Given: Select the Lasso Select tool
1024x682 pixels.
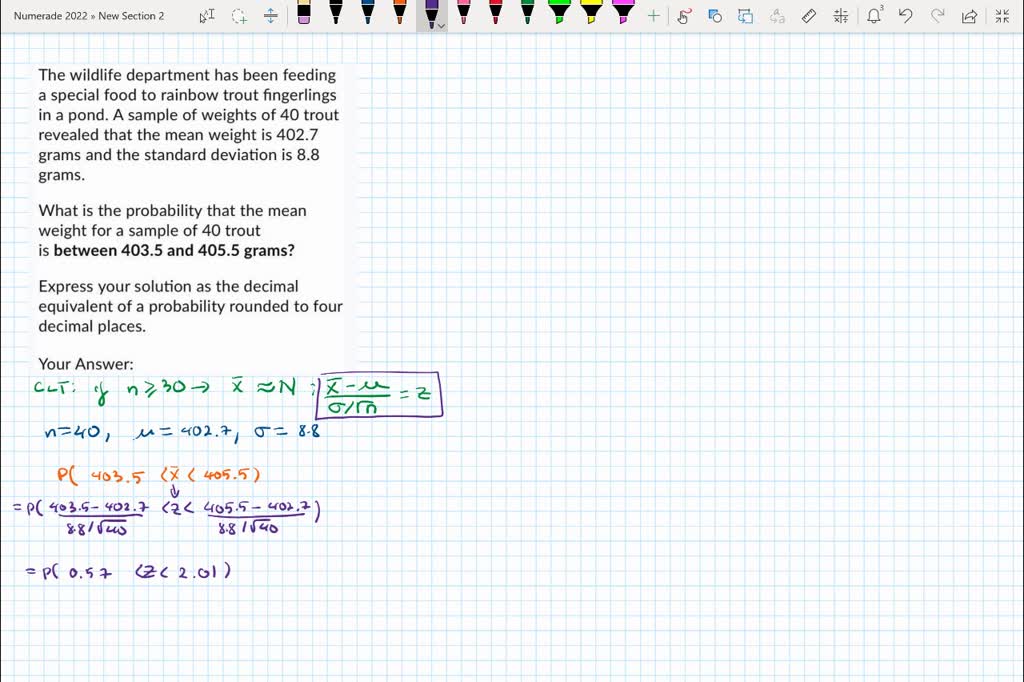Looking at the screenshot, I should pos(239,16).
